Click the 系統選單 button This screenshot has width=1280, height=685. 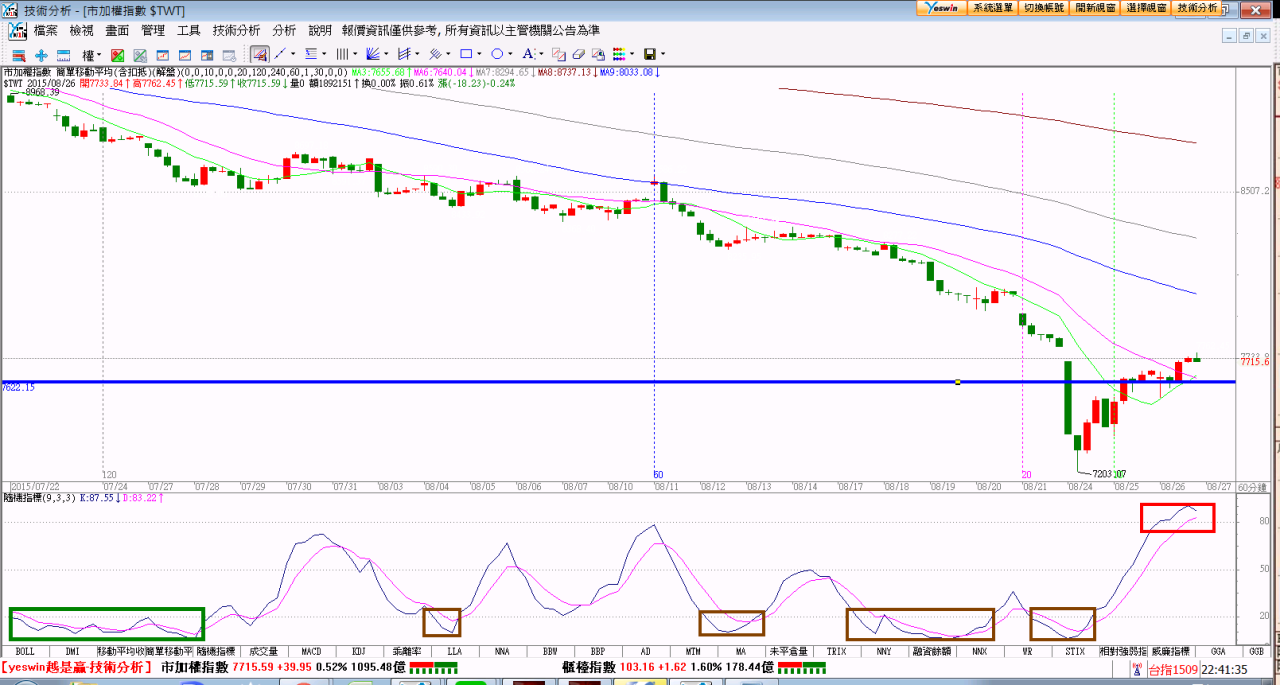(992, 8)
